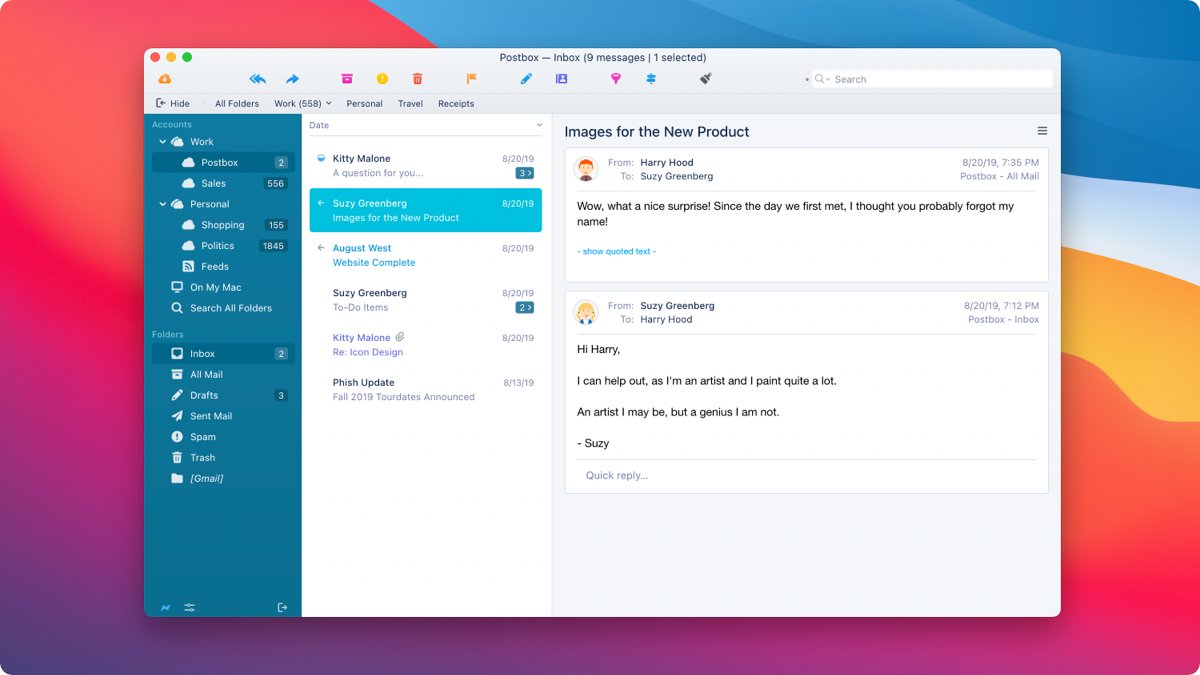The image size is (1200, 675).
Task: Select the Shopping account
Action: tap(223, 225)
